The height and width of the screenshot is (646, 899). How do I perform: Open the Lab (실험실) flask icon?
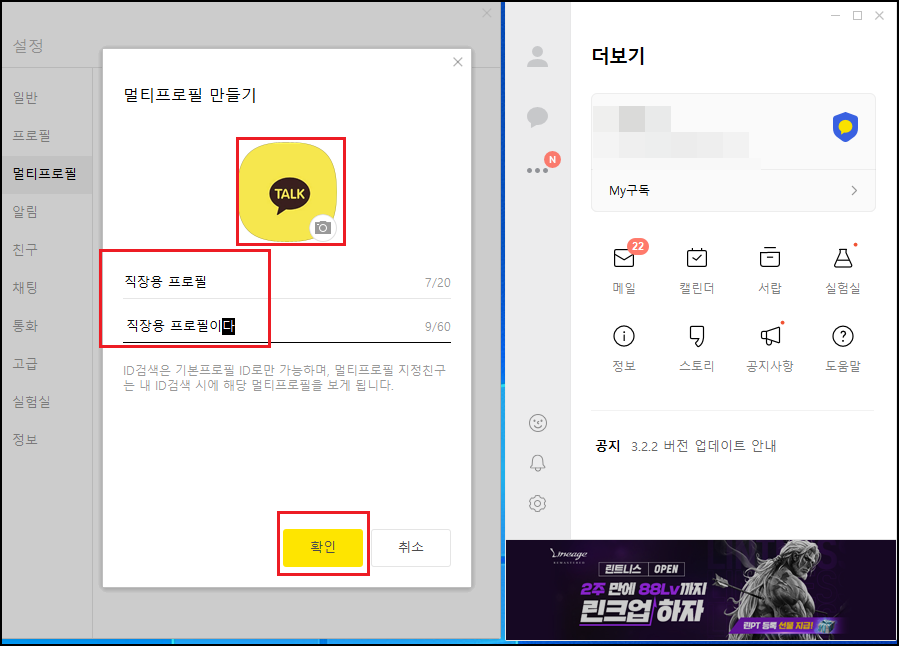[x=843, y=258]
